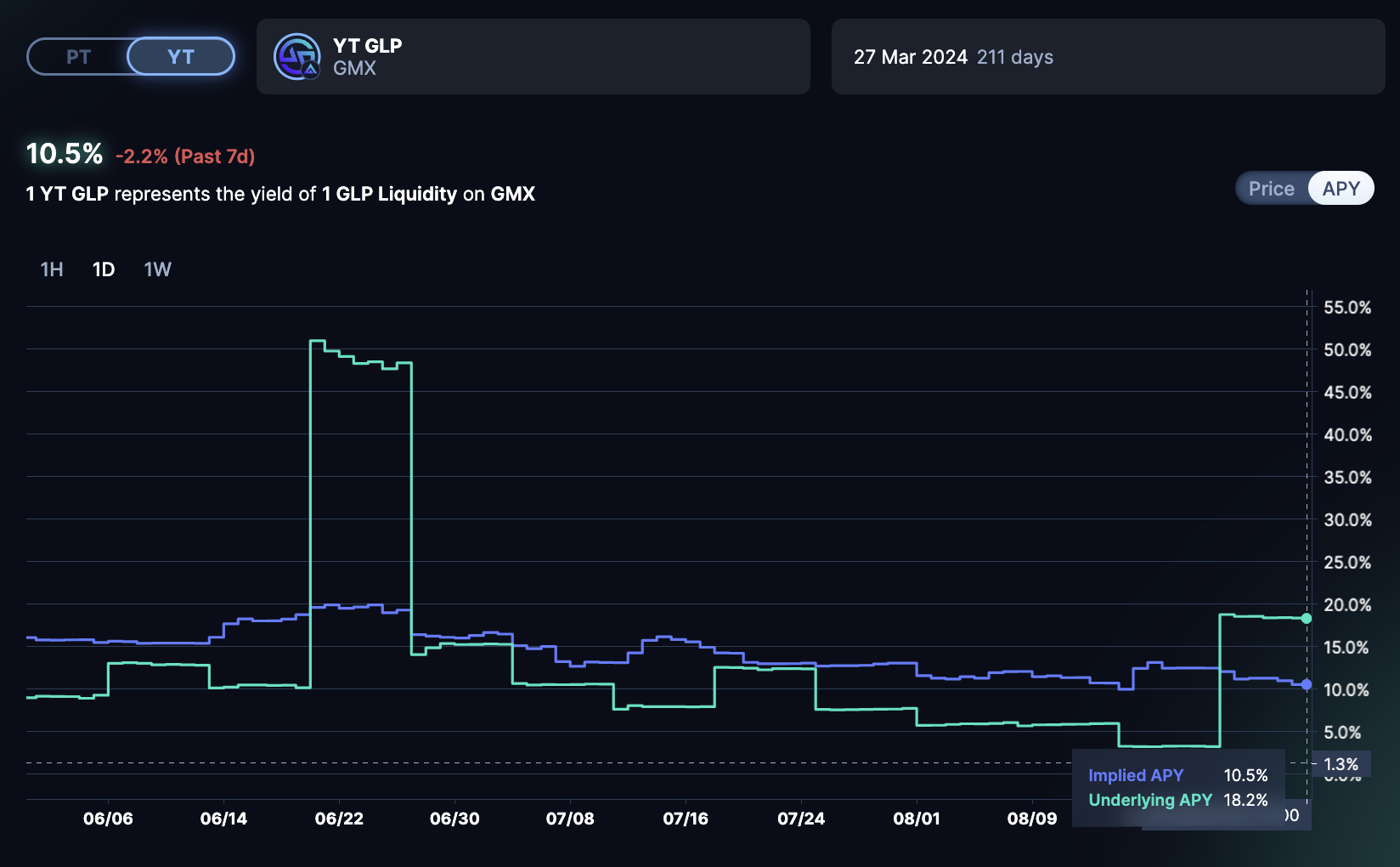Select the YT token toggle
The width and height of the screenshot is (1400, 867).
coord(181,57)
